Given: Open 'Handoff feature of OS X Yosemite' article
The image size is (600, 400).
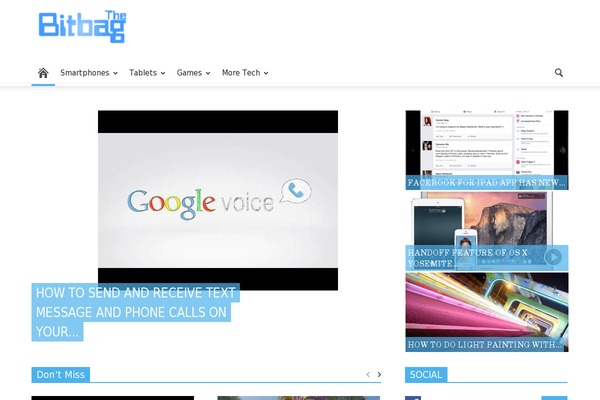Looking at the screenshot, I should click(468, 258).
